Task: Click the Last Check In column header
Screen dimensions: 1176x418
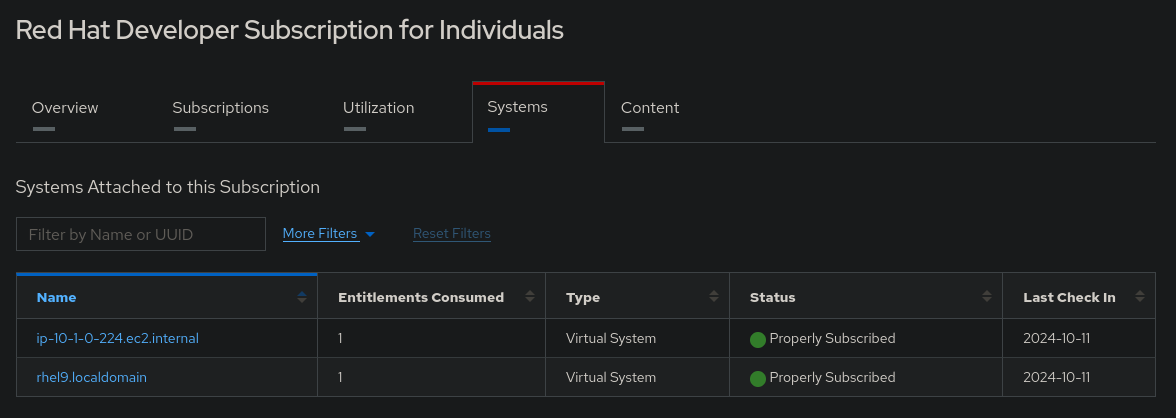Action: tap(1069, 297)
